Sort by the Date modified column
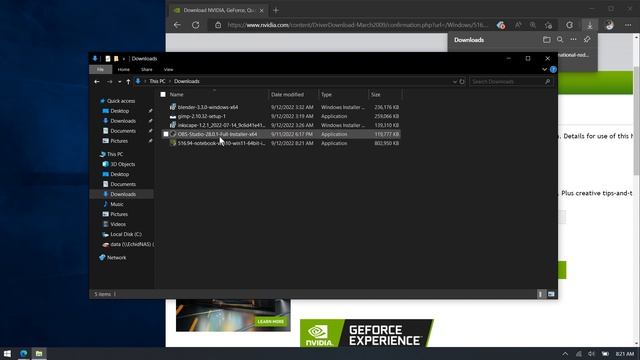 (x=287, y=94)
